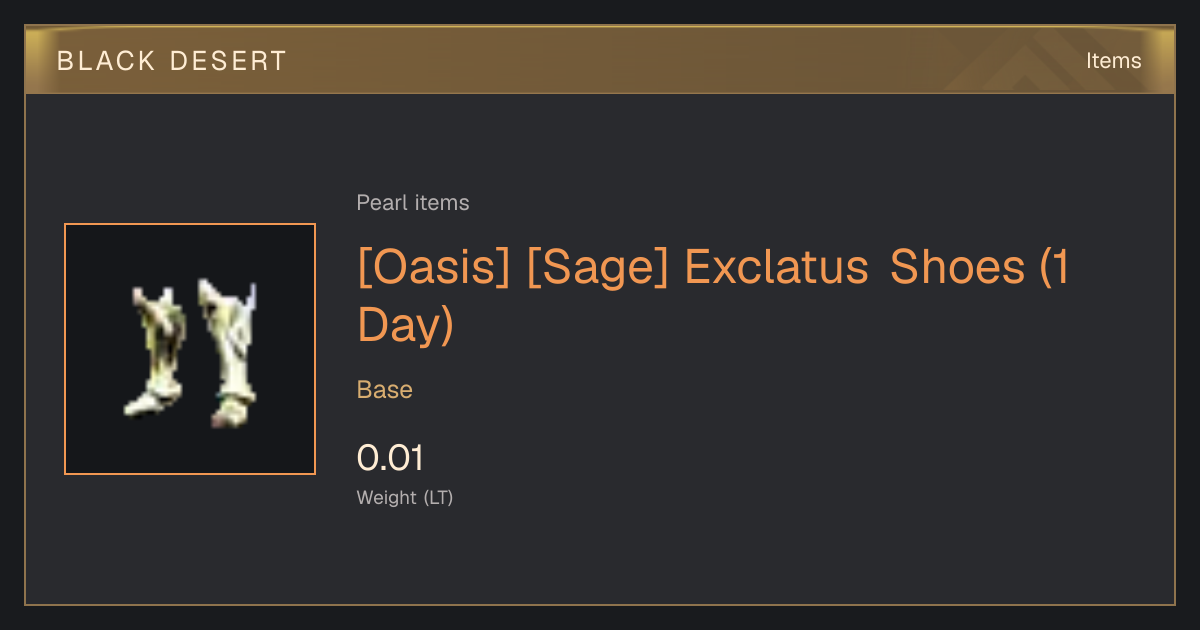1200x630 pixels.
Task: Select the Pearl items category label
Action: pos(413,203)
